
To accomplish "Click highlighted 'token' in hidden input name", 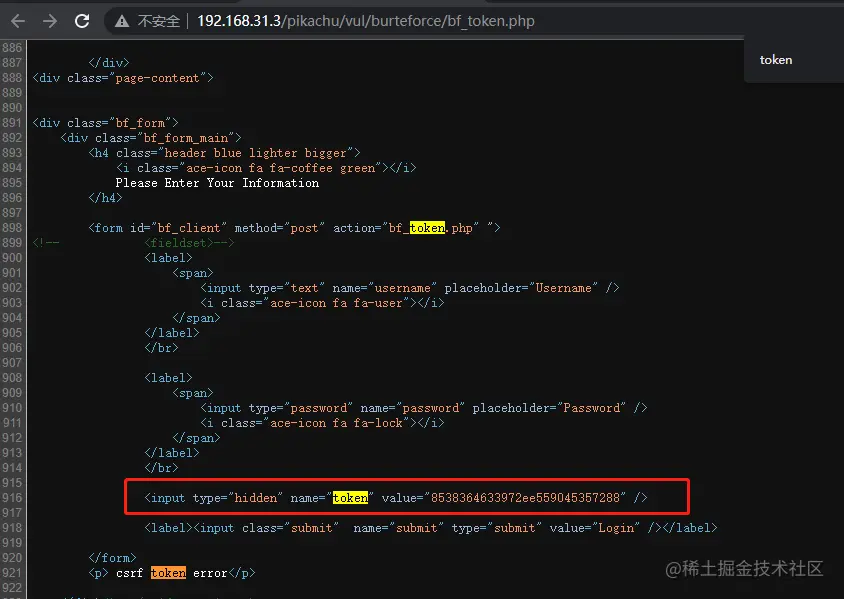I will point(350,498).
